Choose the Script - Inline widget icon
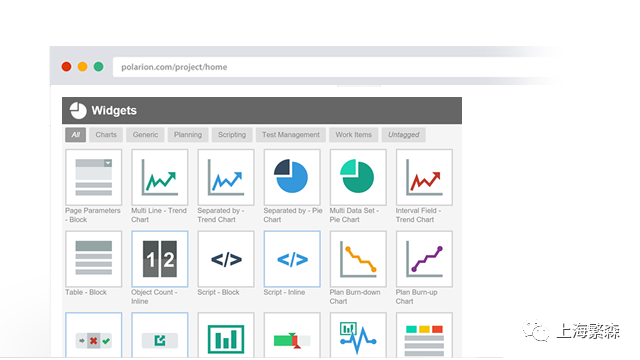 point(292,259)
